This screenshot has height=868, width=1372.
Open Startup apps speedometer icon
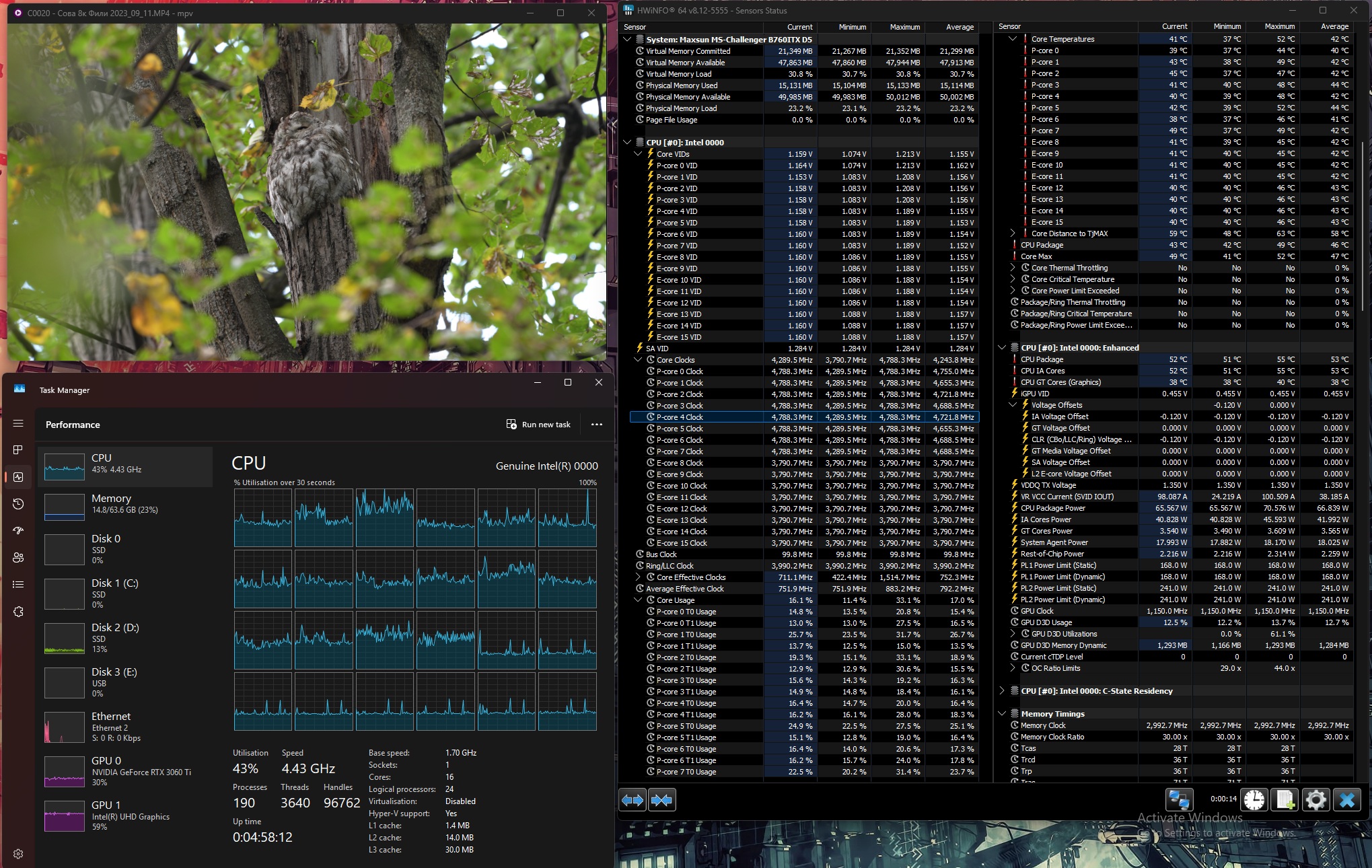[18, 531]
